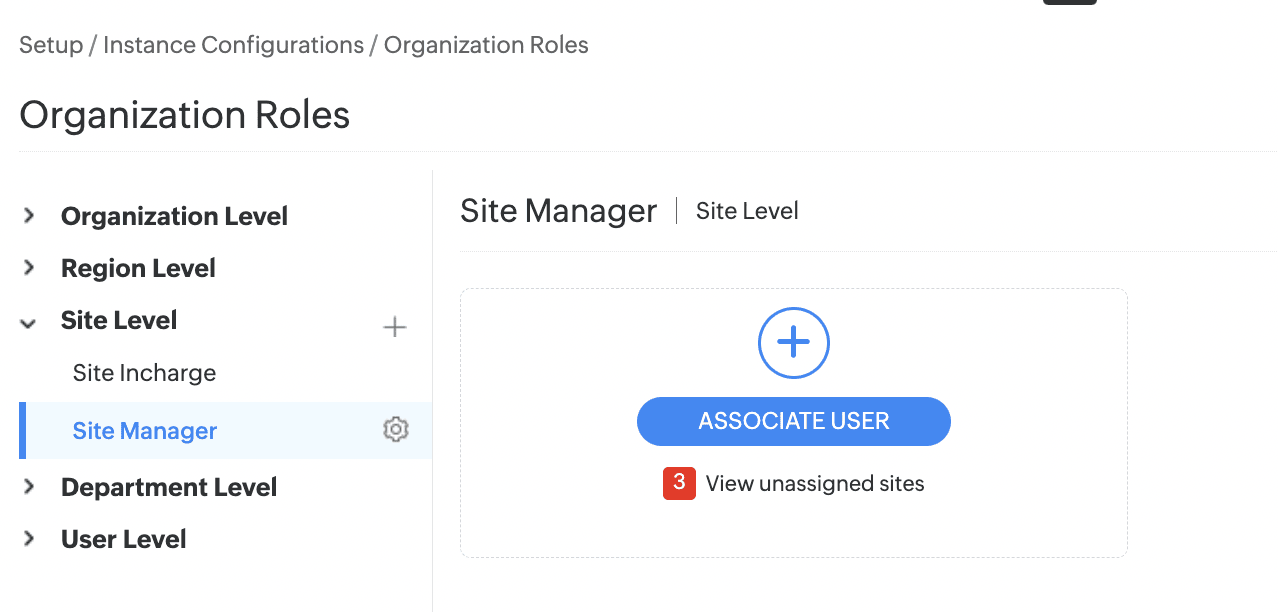Click the Organization Level label
The image size is (1278, 612).
pos(174,216)
